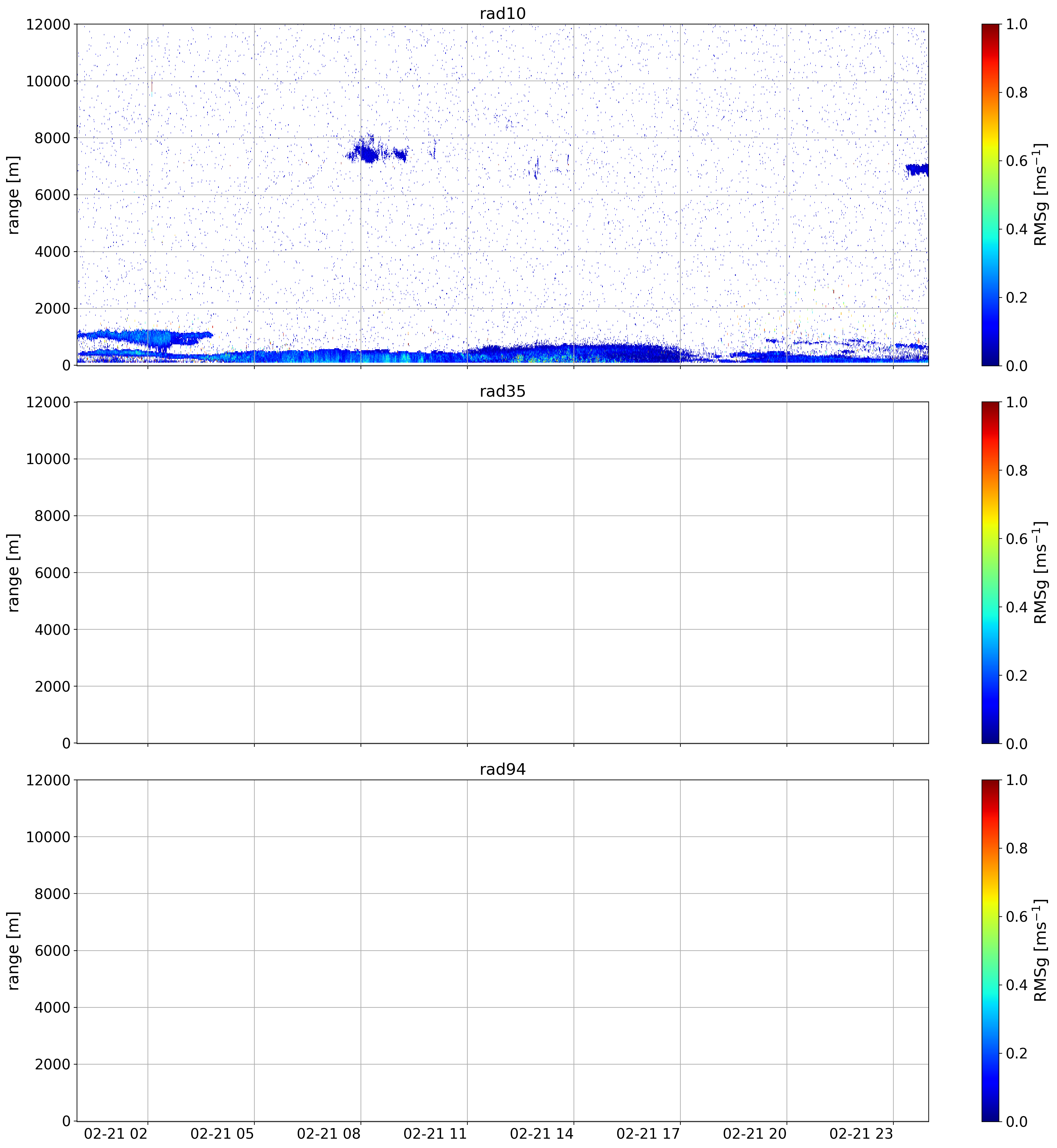
Task: Click the 6000 tick on rad10 y-axis
Action: 52,195
